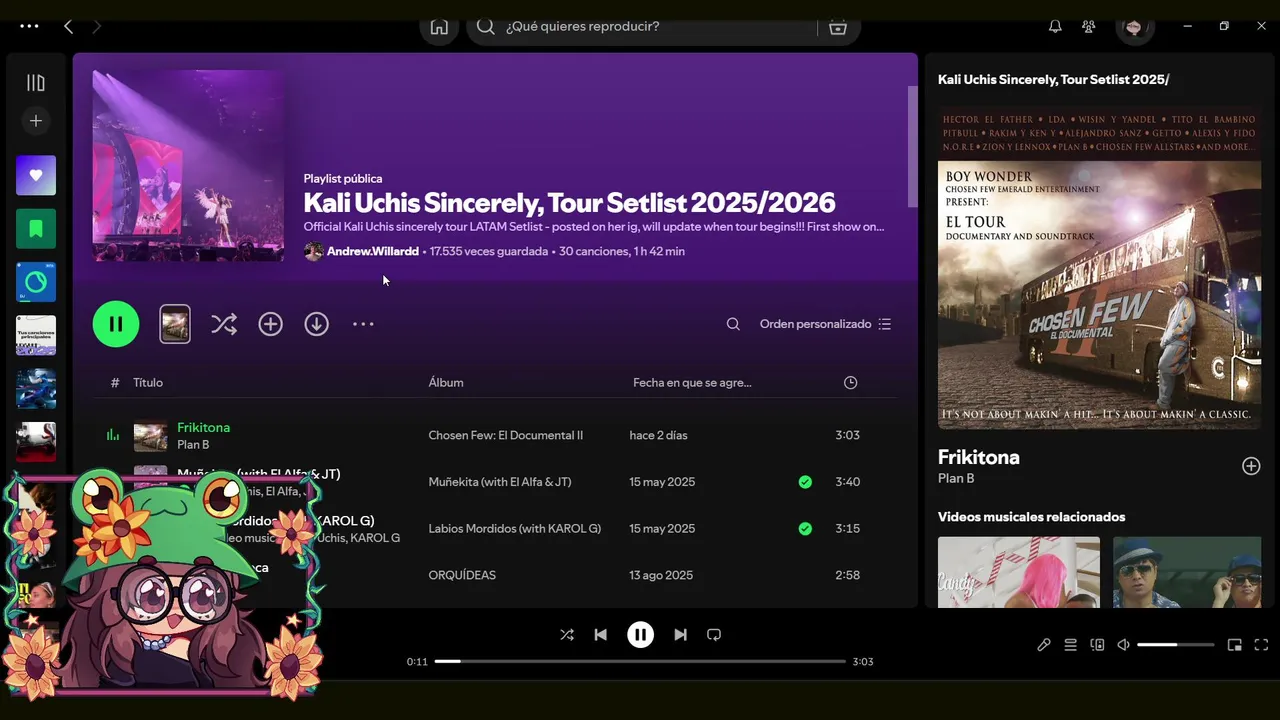Sort by the duration clock header

(x=850, y=382)
